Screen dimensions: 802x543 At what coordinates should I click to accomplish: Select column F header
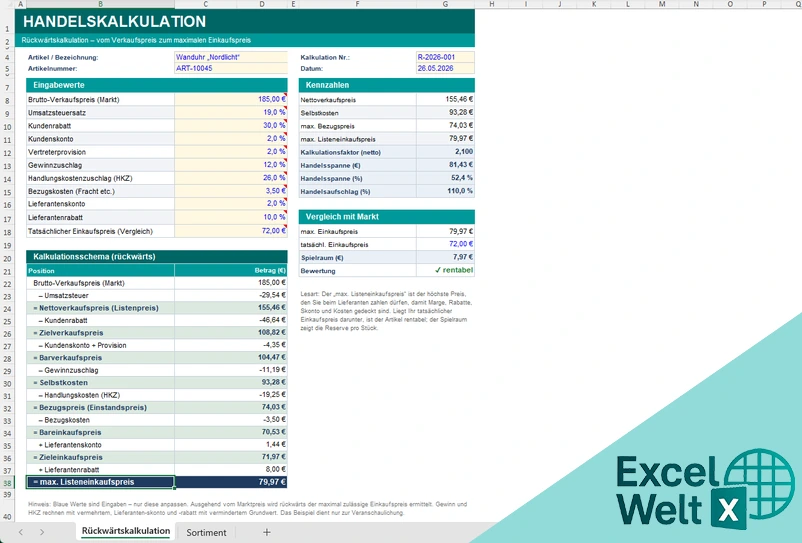[357, 4]
